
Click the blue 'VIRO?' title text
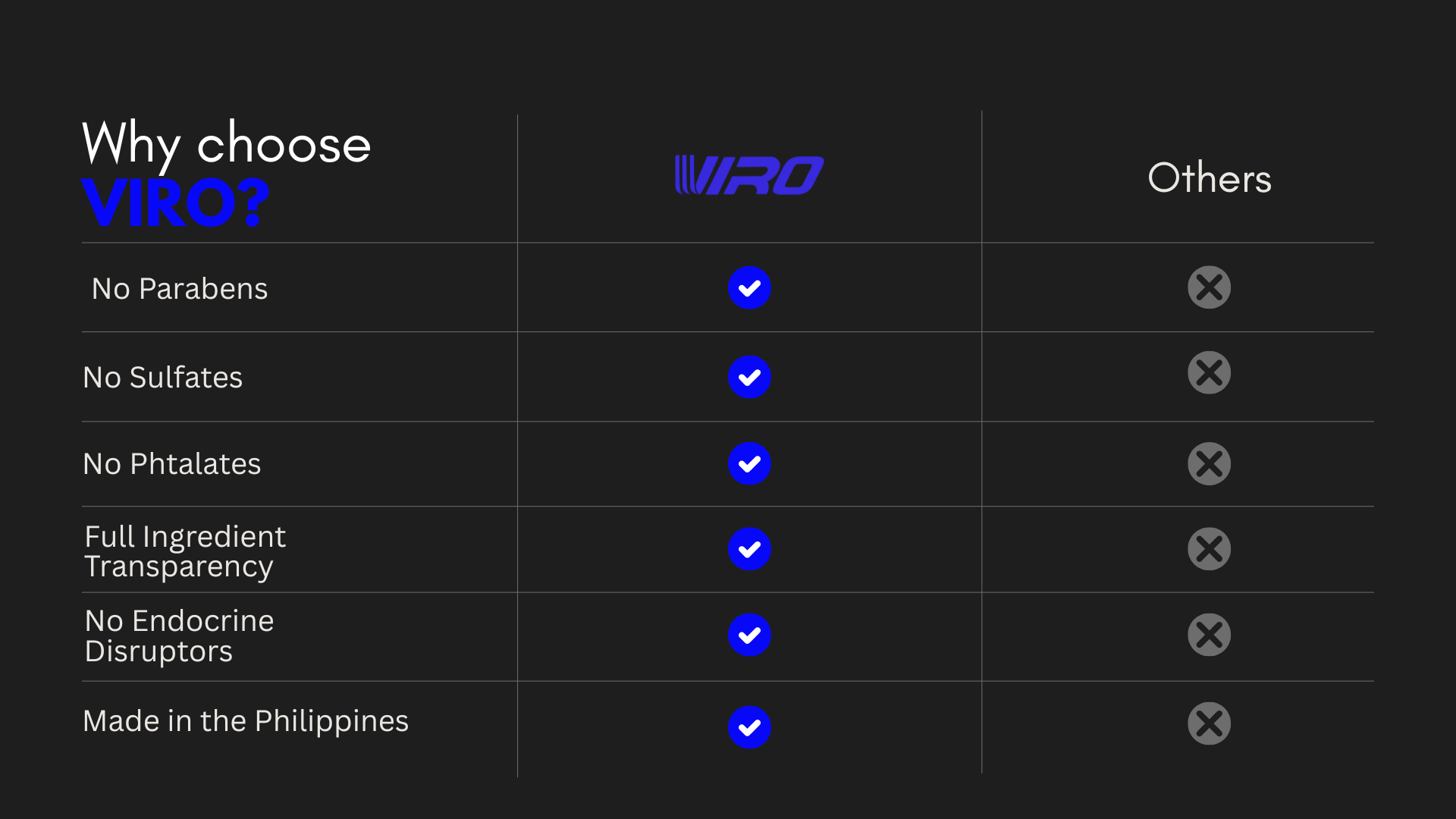pyautogui.click(x=175, y=203)
